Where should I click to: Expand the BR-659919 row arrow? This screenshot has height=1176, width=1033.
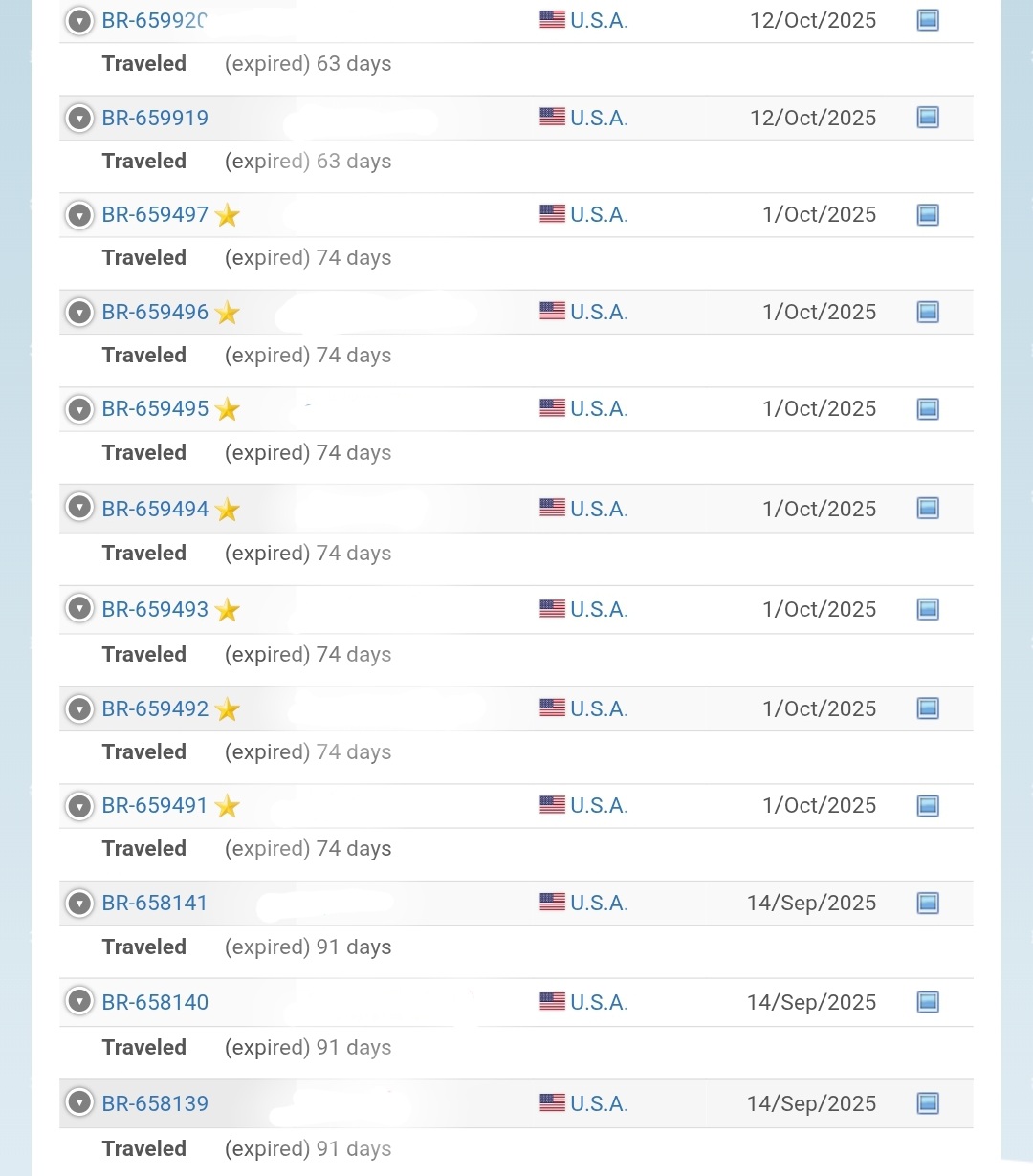(x=80, y=119)
